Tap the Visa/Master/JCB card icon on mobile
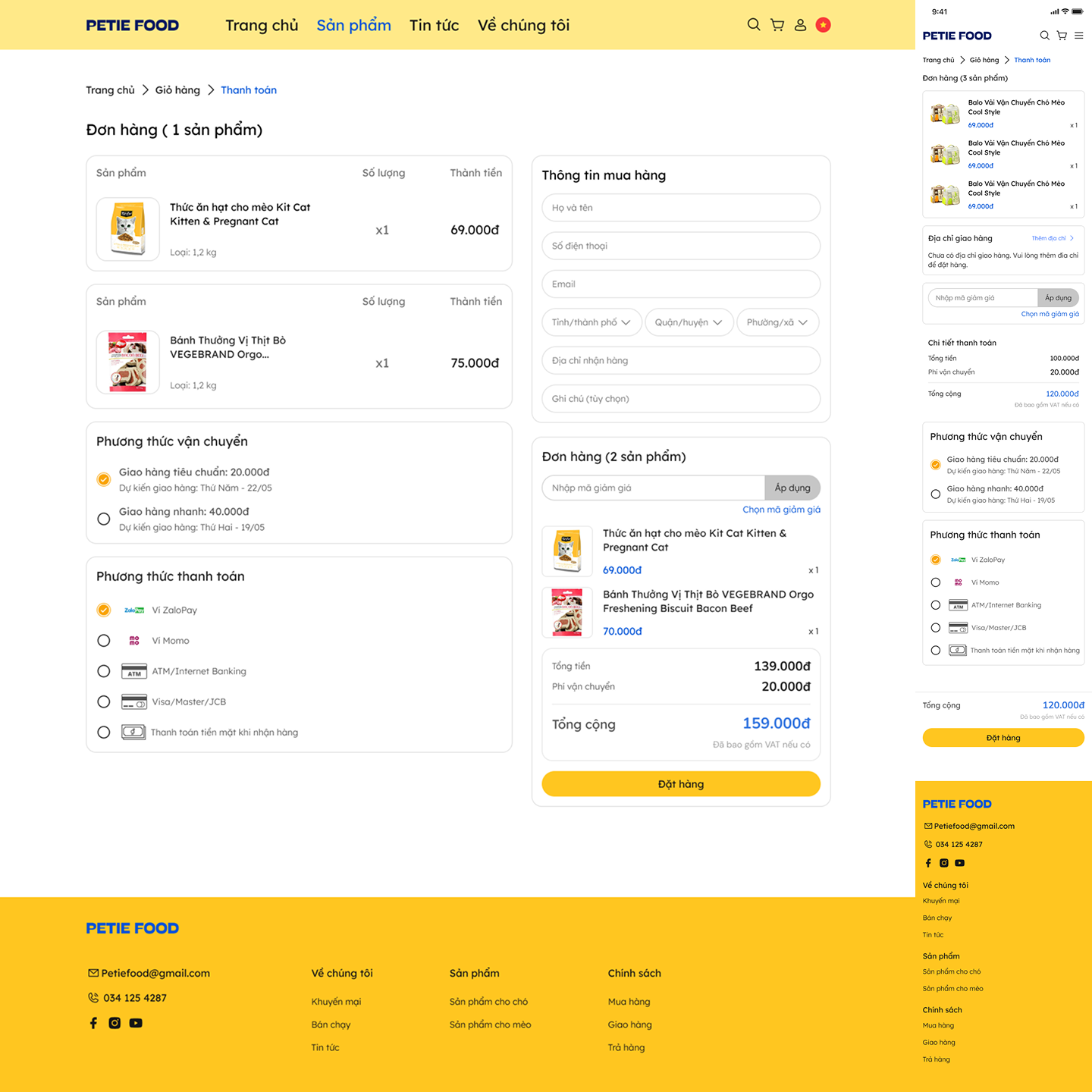Image resolution: width=1092 pixels, height=1092 pixels. (x=959, y=628)
